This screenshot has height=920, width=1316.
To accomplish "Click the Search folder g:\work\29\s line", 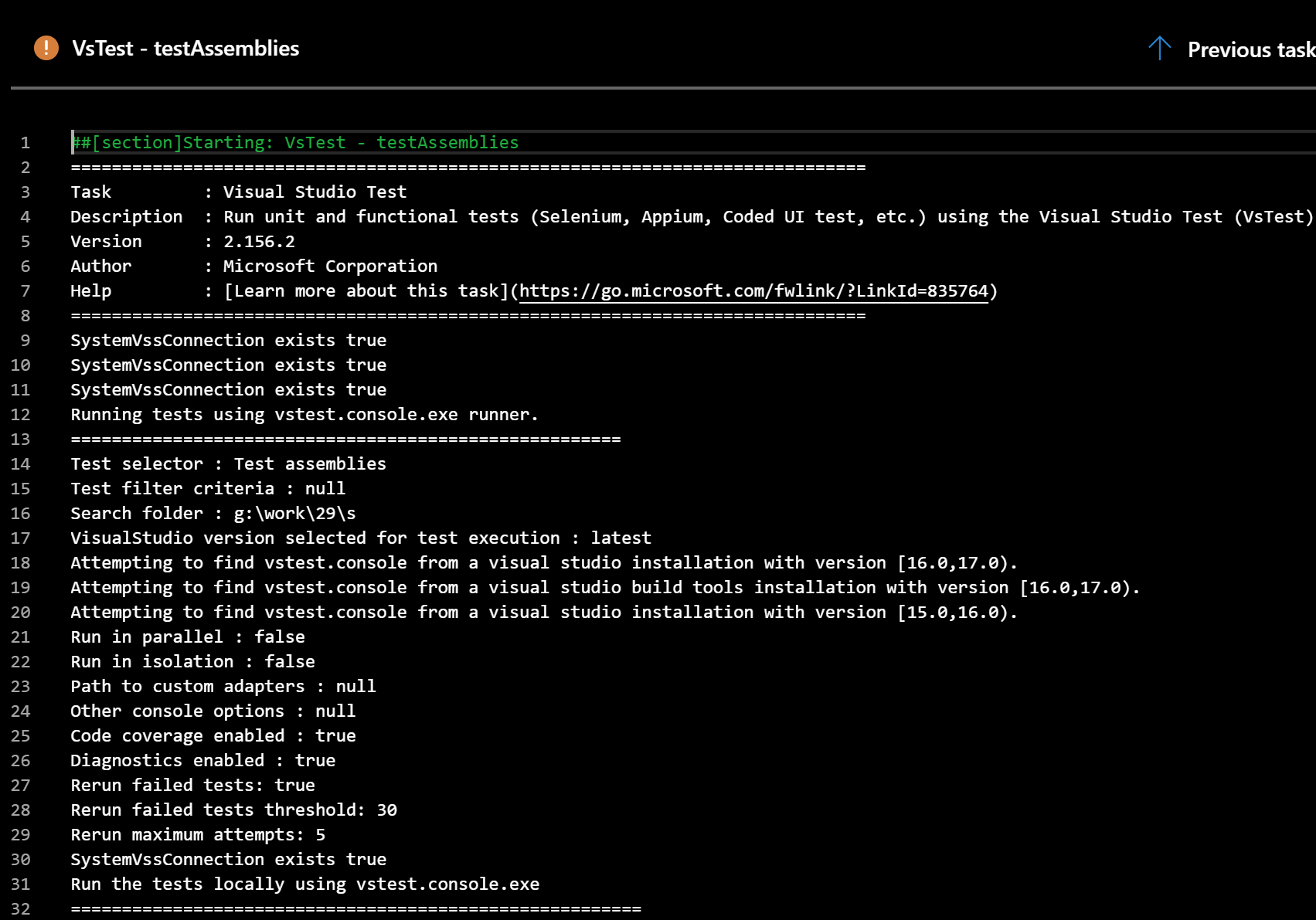I will pyautogui.click(x=213, y=514).
